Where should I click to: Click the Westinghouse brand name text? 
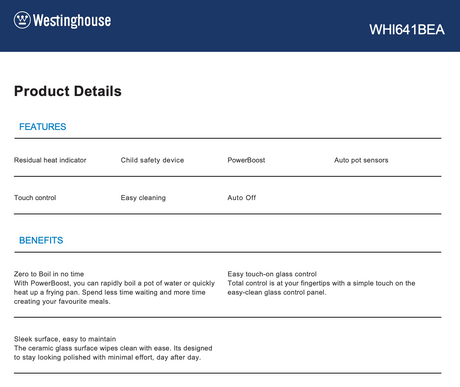[72, 21]
